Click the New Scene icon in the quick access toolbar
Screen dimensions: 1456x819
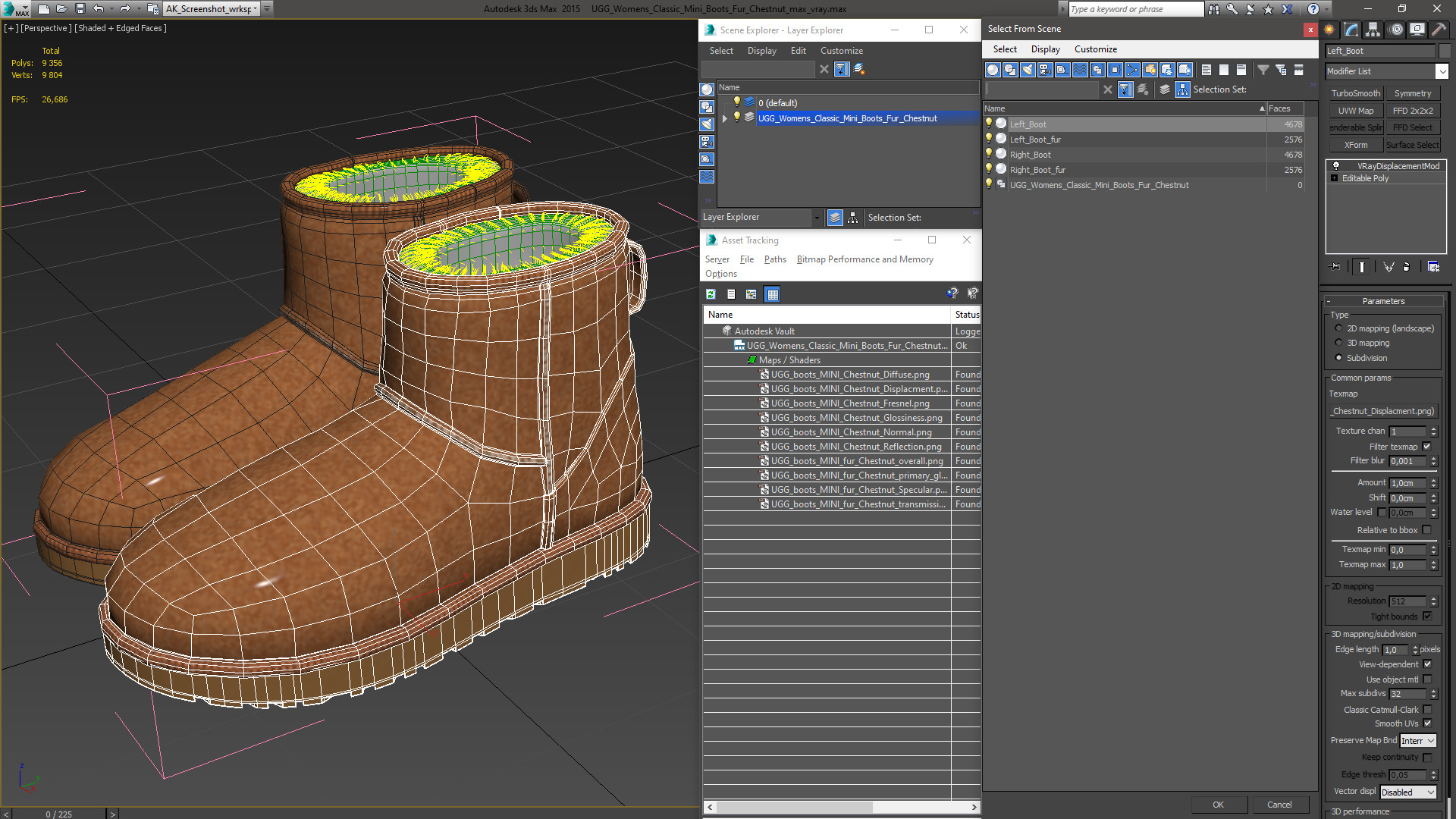point(43,9)
